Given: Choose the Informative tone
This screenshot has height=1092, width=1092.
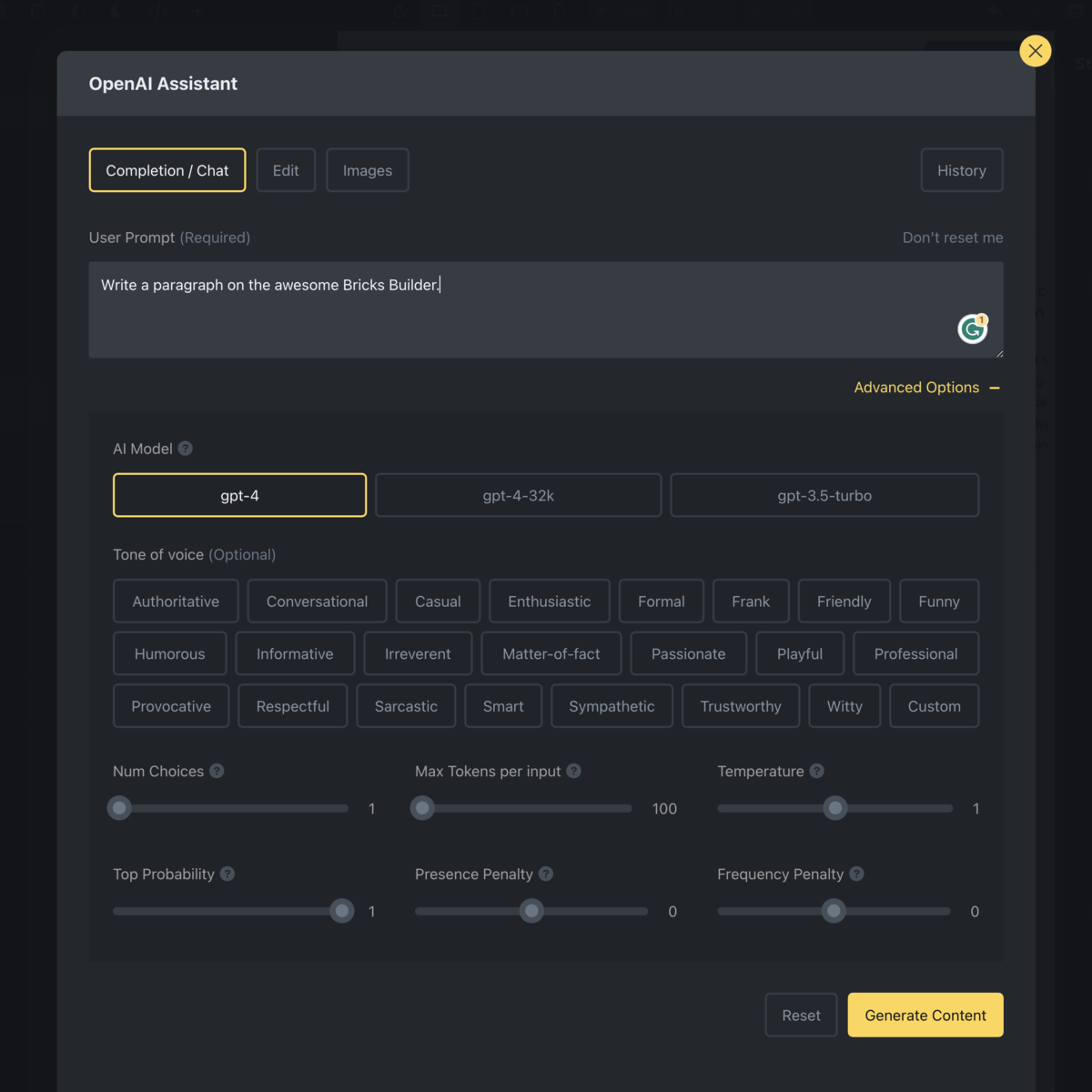Looking at the screenshot, I should click(295, 653).
